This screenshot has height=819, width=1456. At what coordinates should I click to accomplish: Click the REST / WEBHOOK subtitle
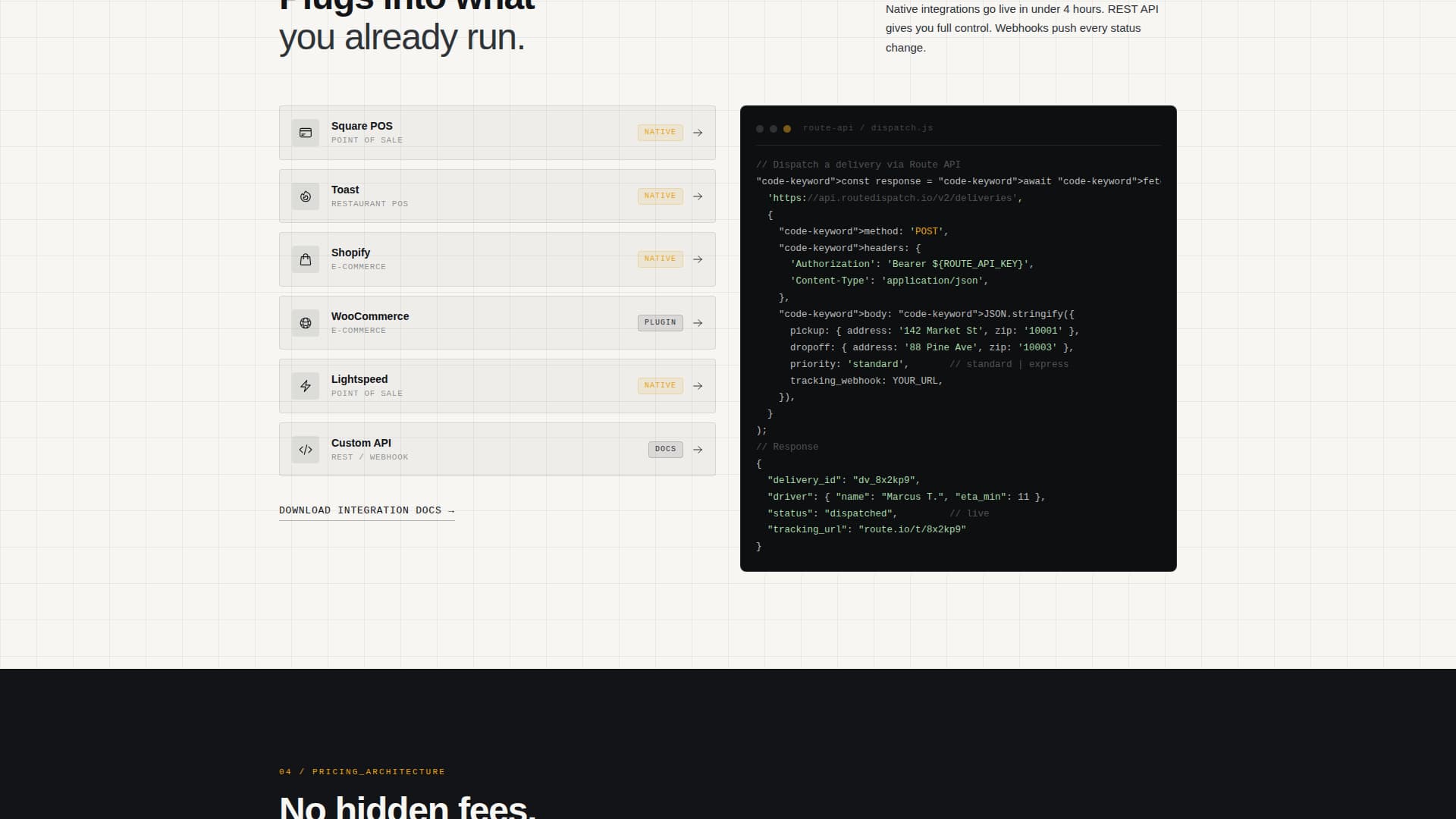pyautogui.click(x=369, y=457)
